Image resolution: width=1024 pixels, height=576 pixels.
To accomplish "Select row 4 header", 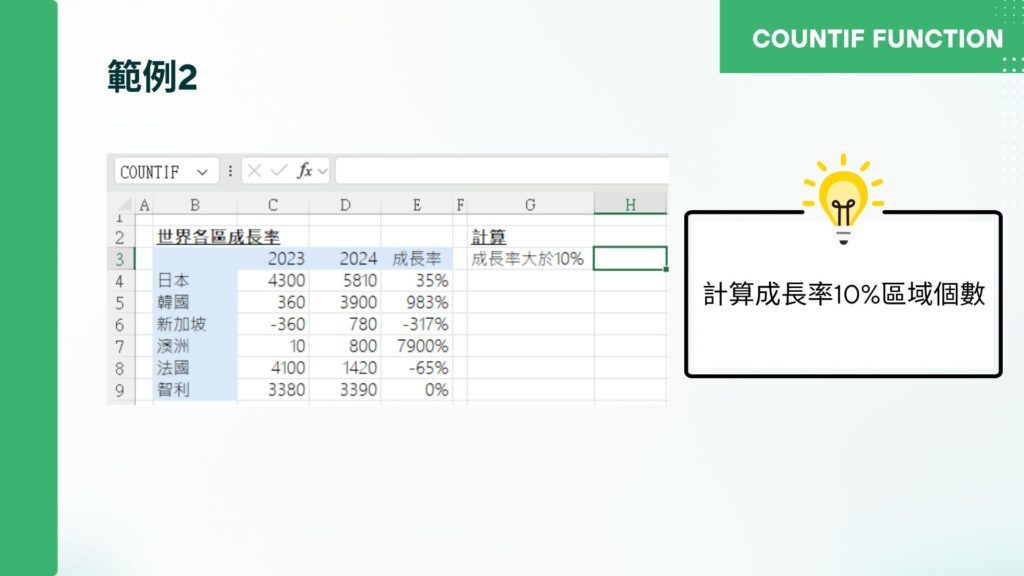I will click(120, 281).
